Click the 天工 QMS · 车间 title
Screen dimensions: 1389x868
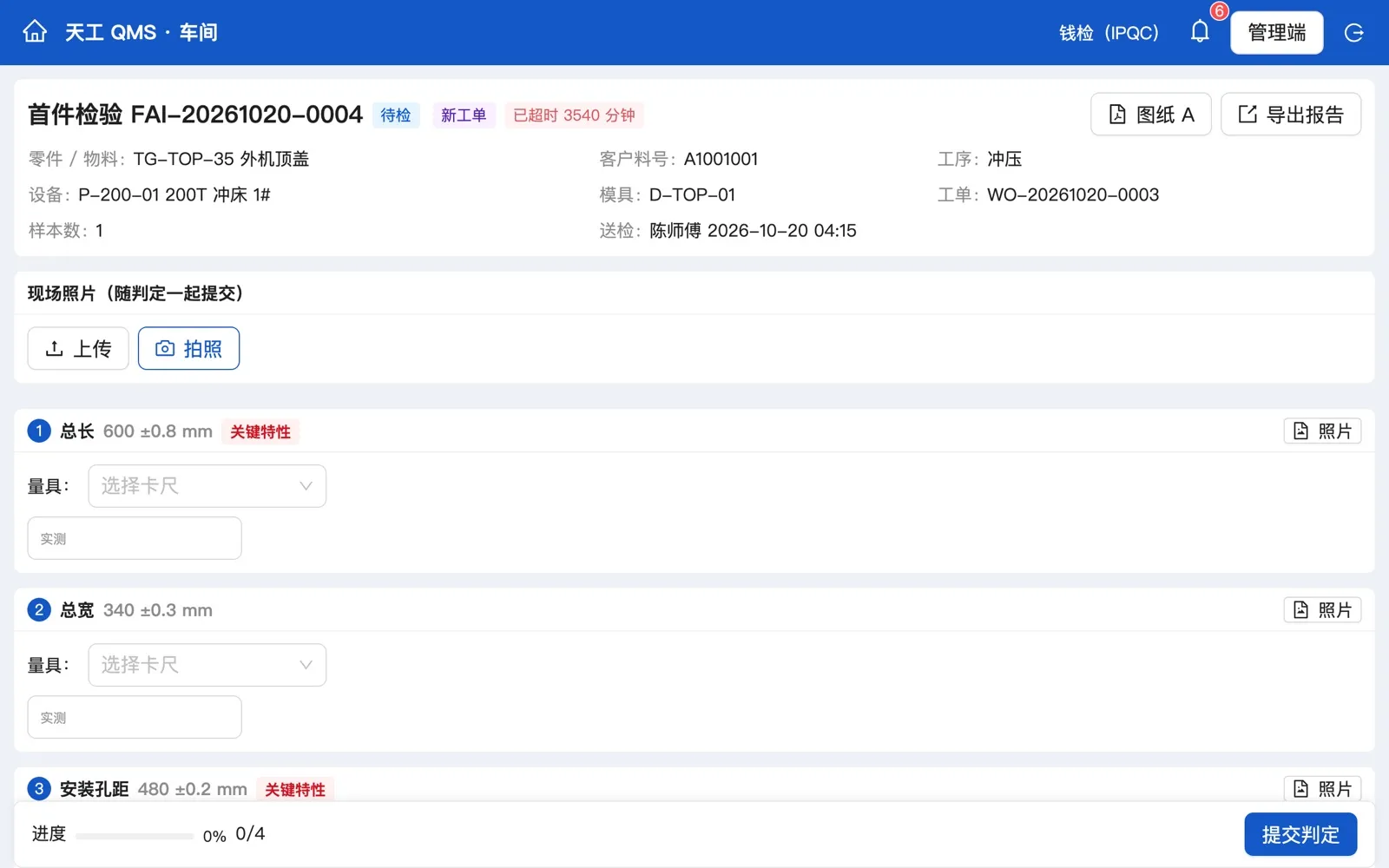tap(141, 32)
